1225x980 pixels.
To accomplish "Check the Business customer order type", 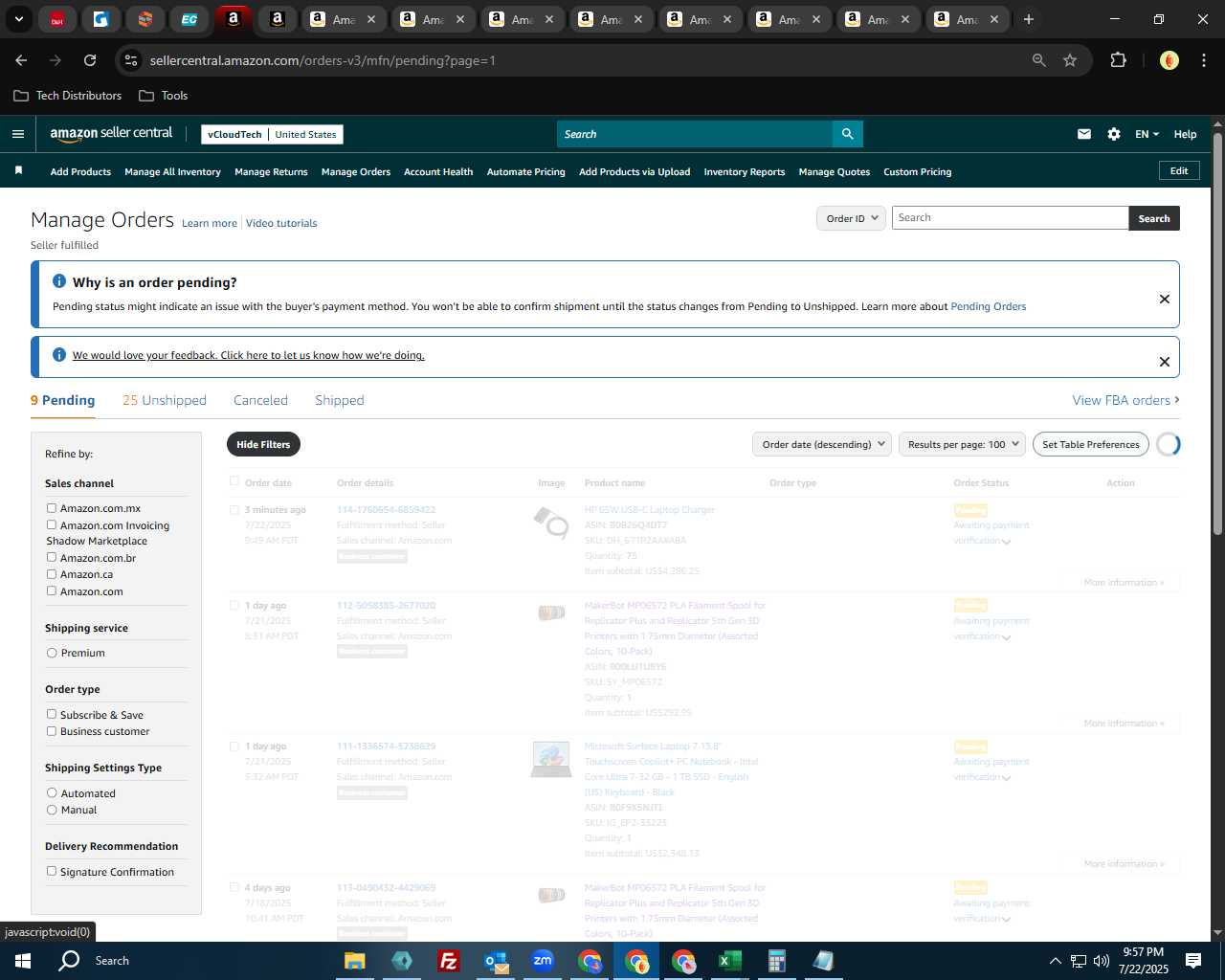I will point(52,731).
